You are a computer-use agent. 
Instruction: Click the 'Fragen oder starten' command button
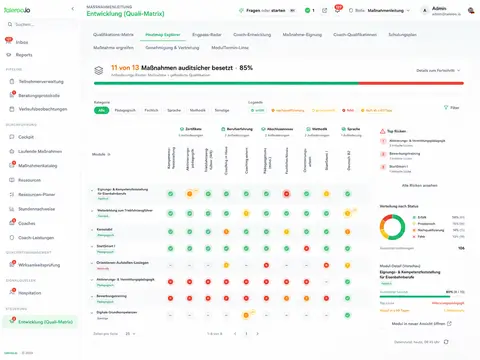point(268,11)
